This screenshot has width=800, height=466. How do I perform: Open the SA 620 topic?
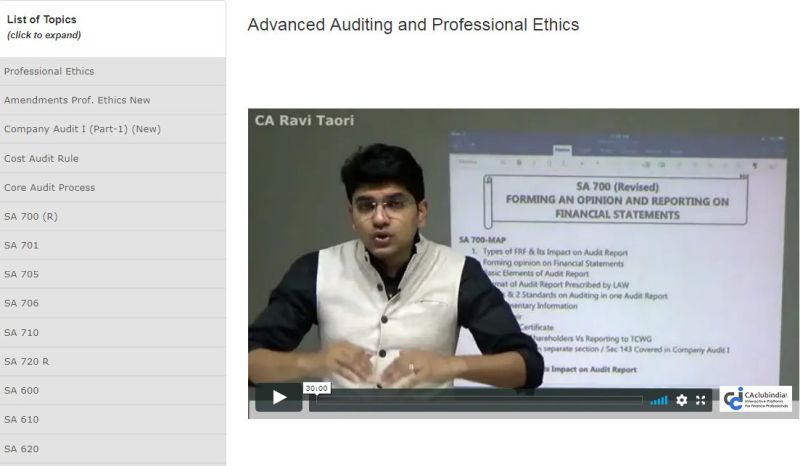pyautogui.click(x=113, y=449)
